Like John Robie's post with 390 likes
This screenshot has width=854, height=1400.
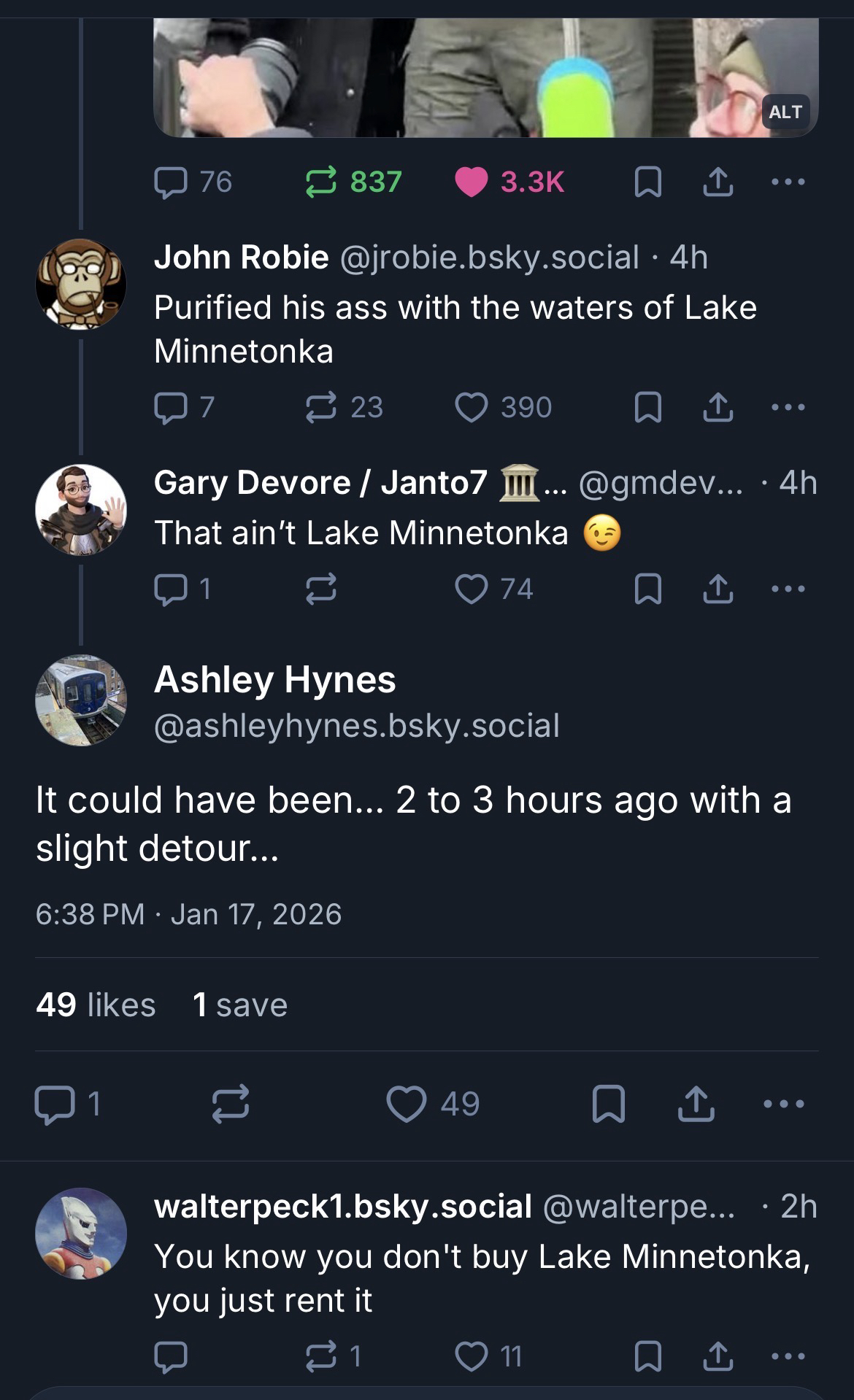coord(472,407)
